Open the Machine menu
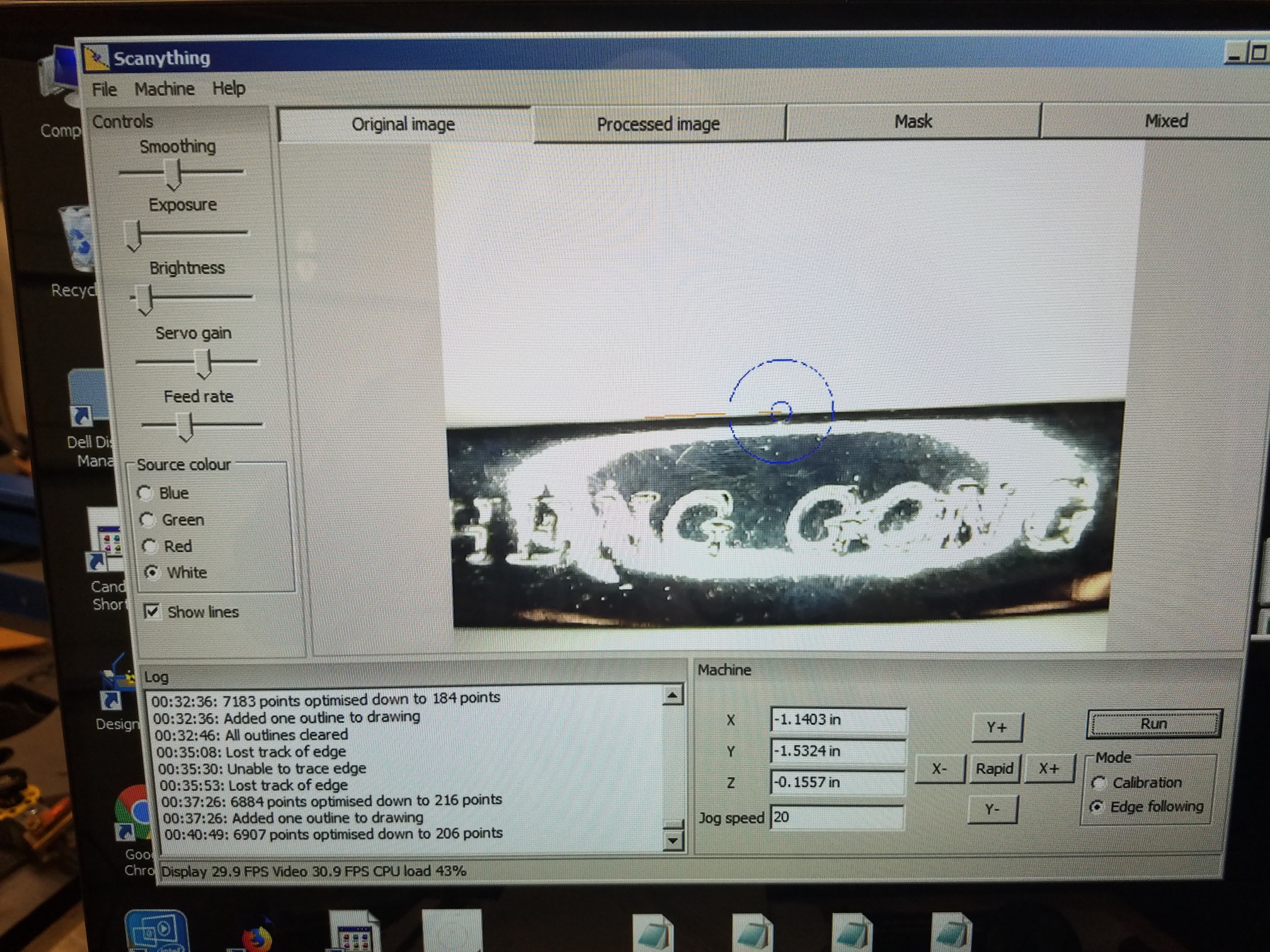1270x952 pixels. pyautogui.click(x=164, y=89)
